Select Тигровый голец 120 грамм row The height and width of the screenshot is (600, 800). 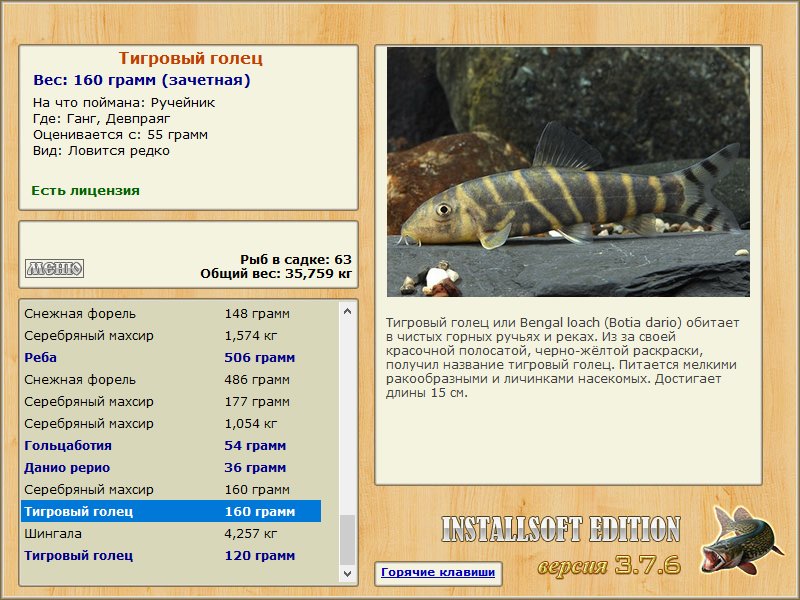point(171,556)
